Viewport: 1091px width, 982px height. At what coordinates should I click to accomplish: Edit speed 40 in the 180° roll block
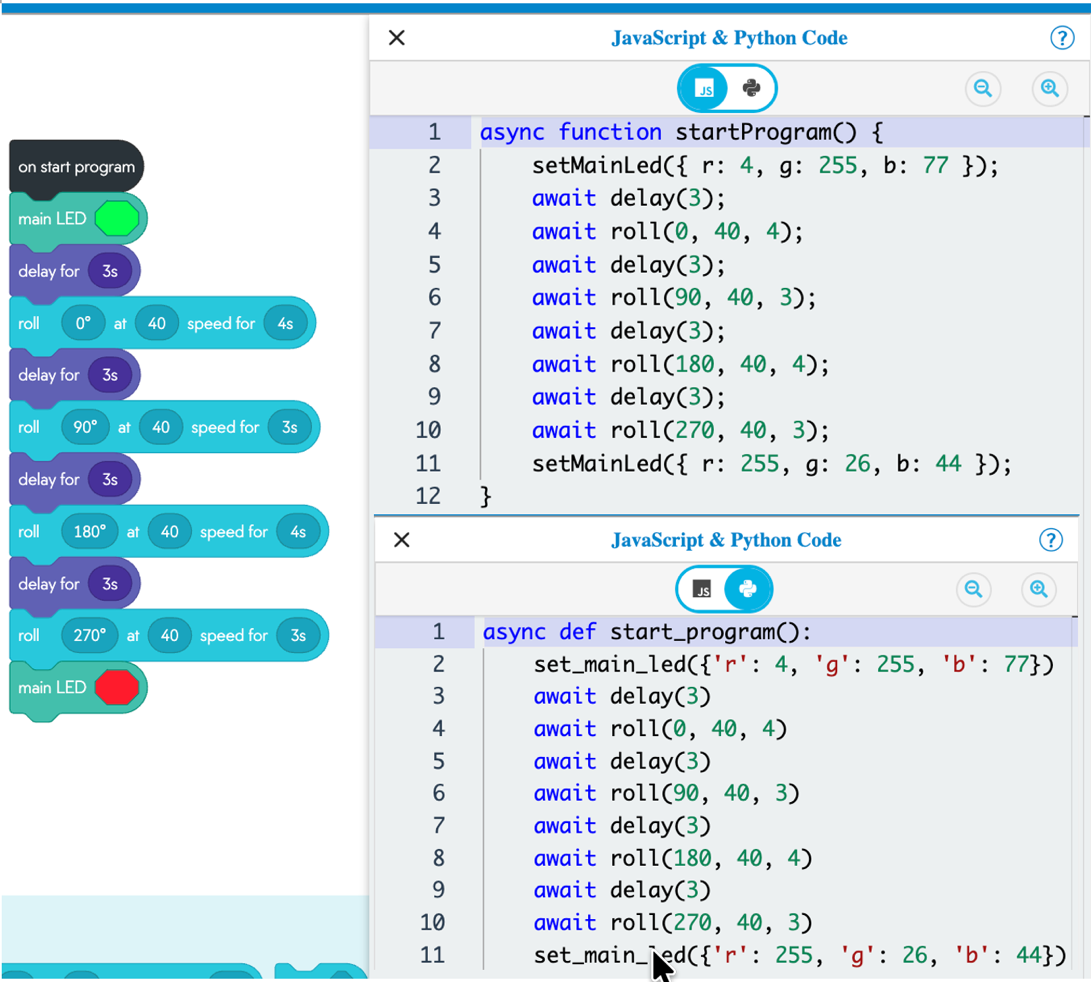coord(170,532)
